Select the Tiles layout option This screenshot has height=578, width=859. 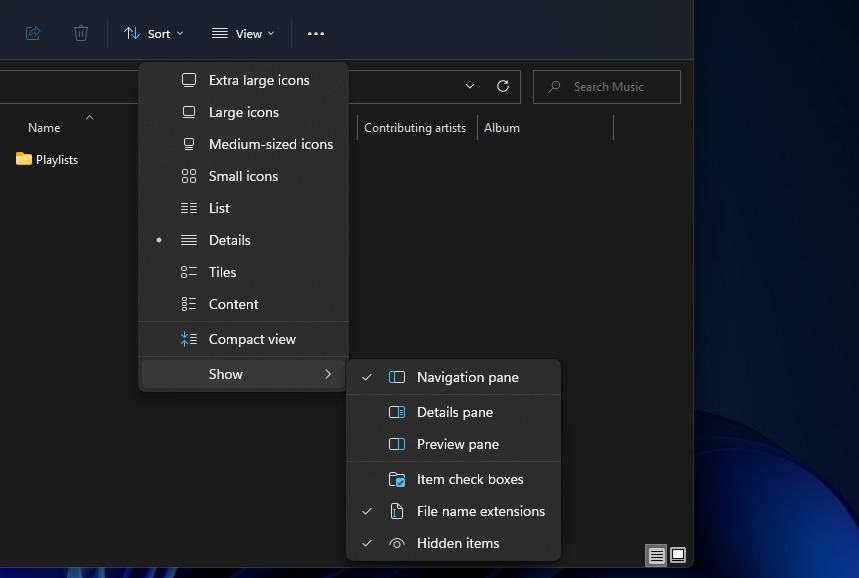click(222, 272)
